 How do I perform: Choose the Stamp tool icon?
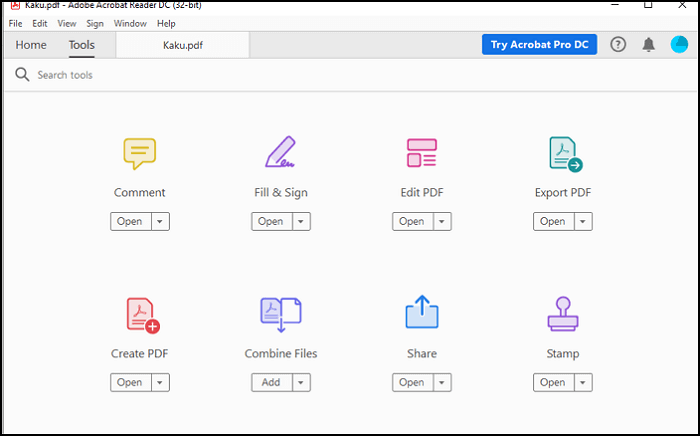click(x=563, y=313)
